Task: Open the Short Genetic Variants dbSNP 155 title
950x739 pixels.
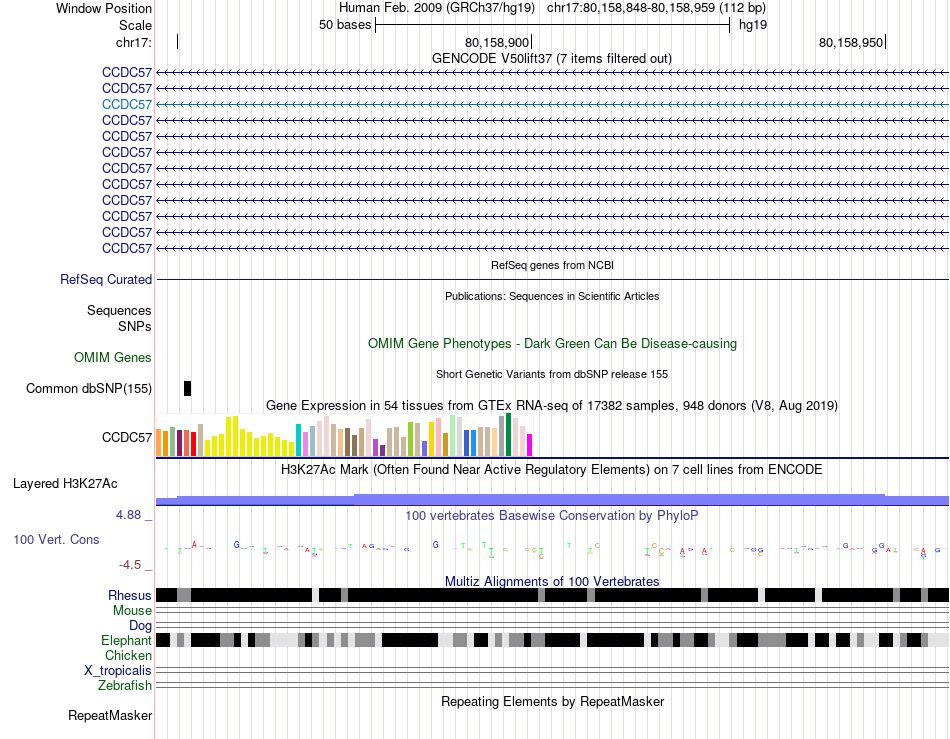Action: click(x=552, y=374)
